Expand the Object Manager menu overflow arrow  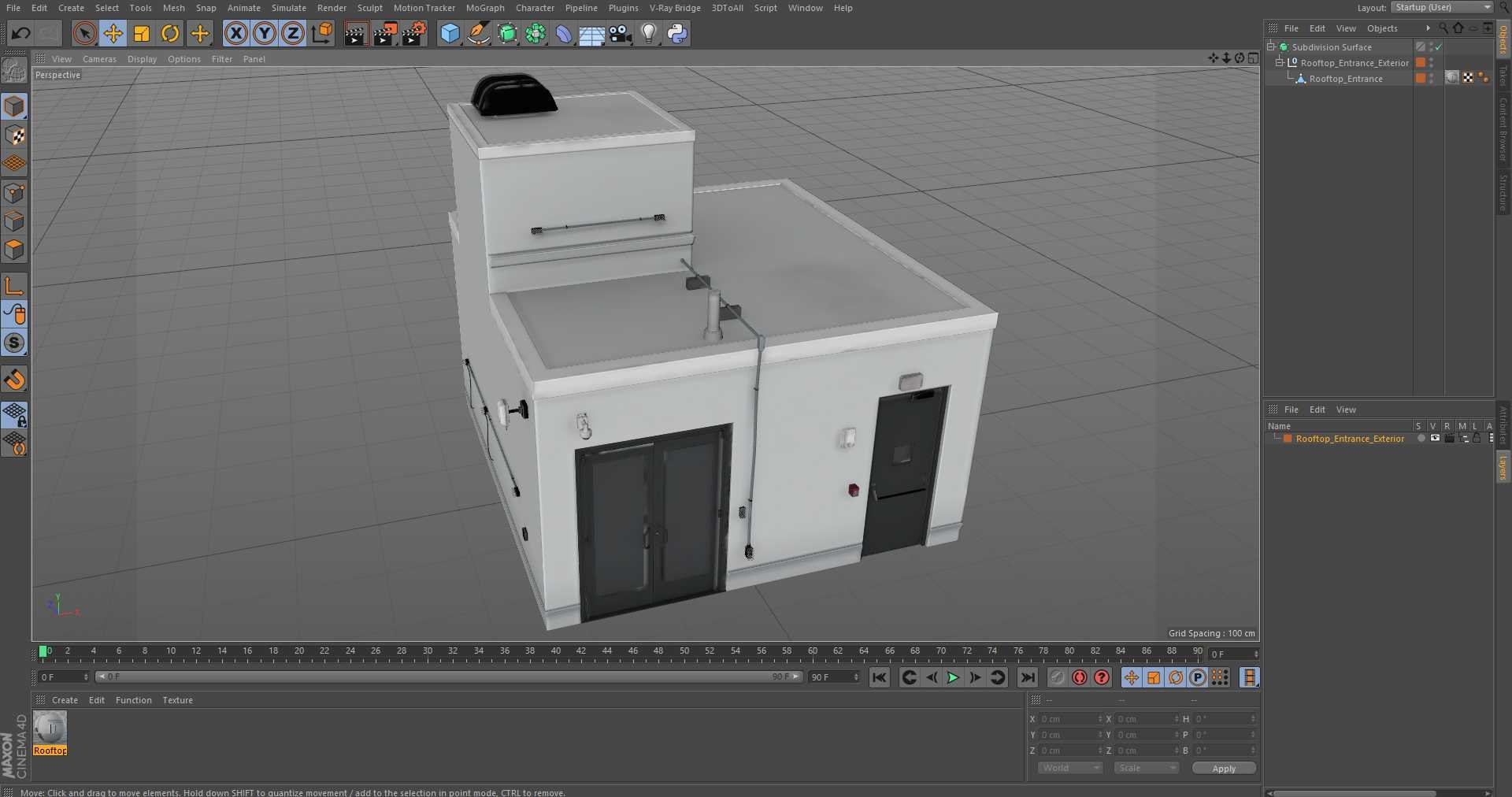(x=1428, y=28)
